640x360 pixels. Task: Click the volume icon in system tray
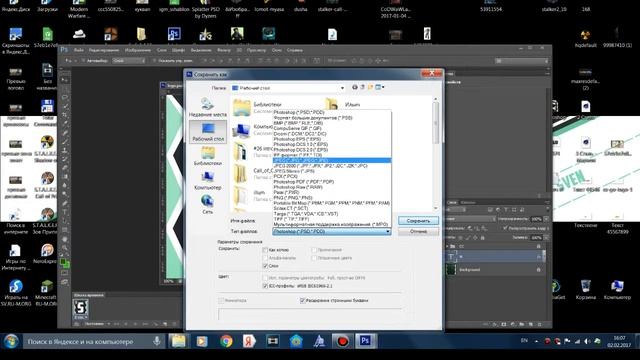coord(587,341)
